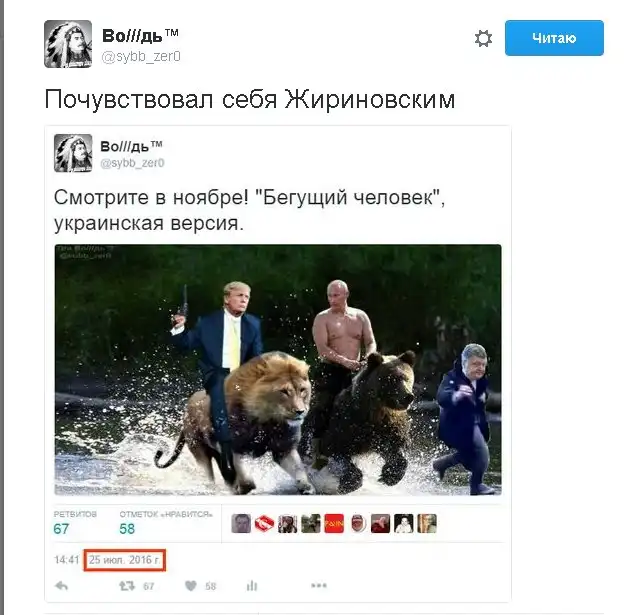This screenshot has width=624, height=615.
Task: Open the @sybb_zer0 handle at top
Action: (141, 57)
